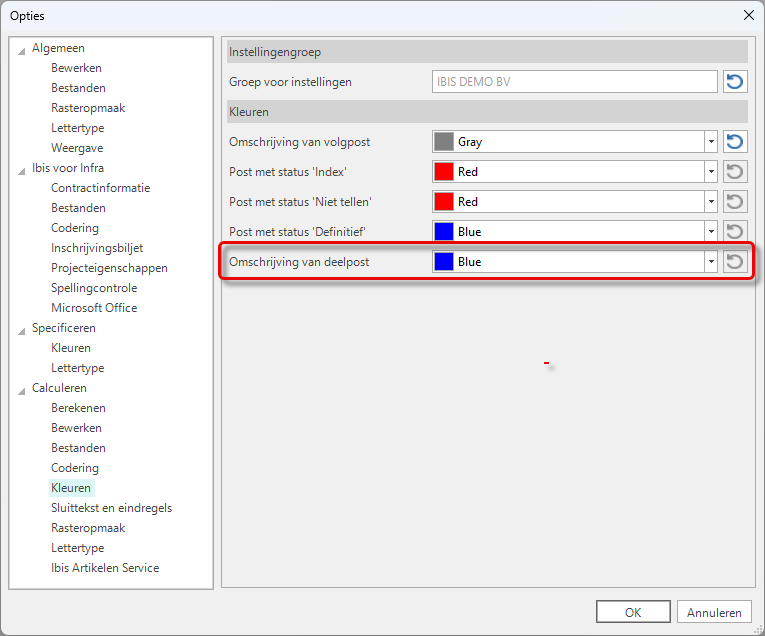Reset 'Omschrijving van volgpost' color to default
The width and height of the screenshot is (765, 636).
pyautogui.click(x=735, y=142)
